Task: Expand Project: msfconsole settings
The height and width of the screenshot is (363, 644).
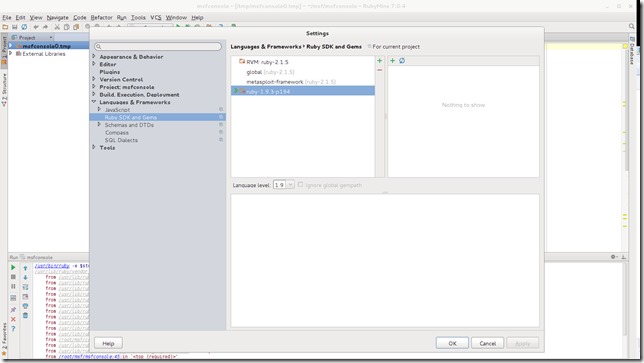Action: pyautogui.click(x=94, y=87)
